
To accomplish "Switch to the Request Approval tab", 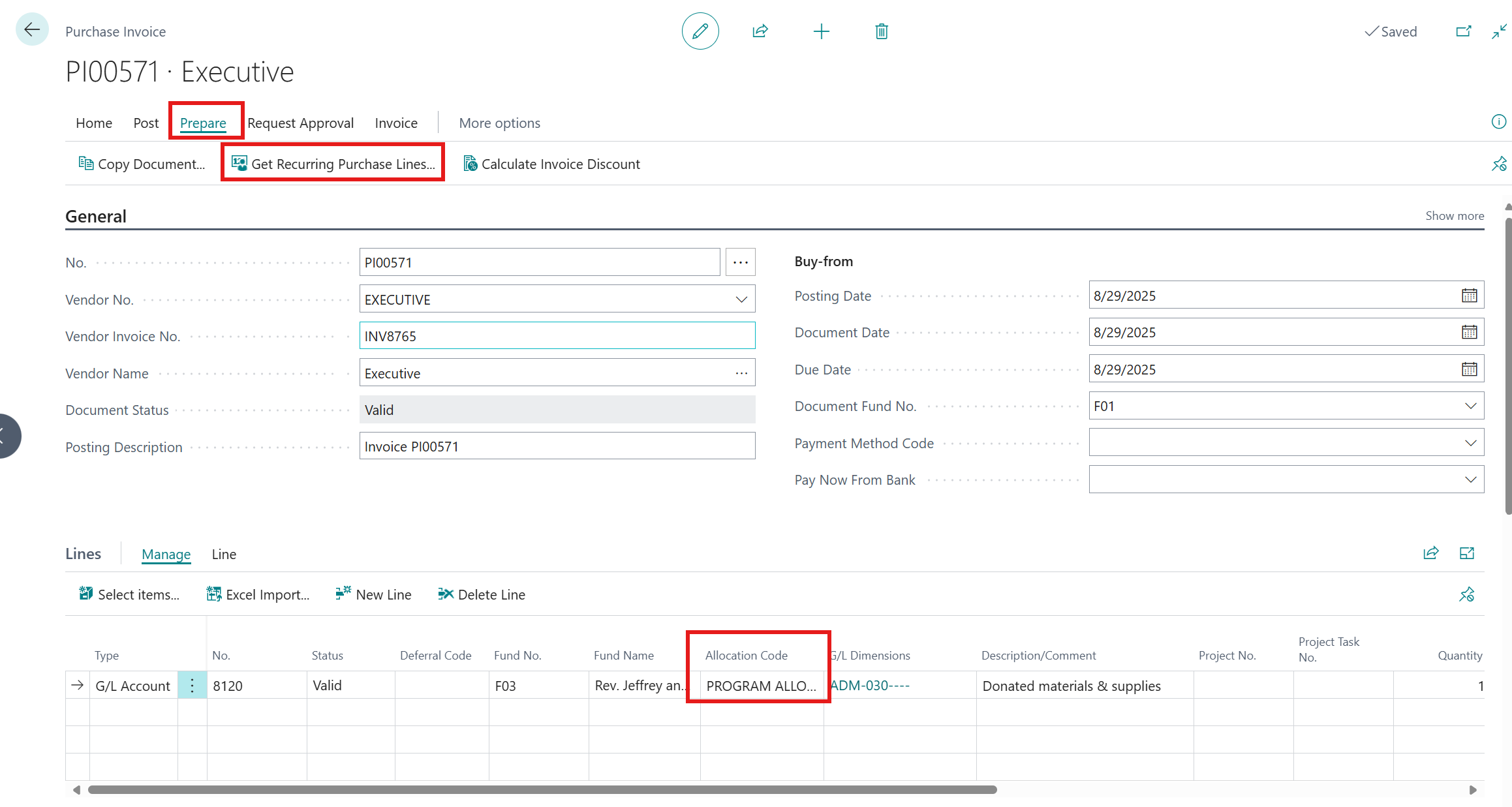I will [x=300, y=123].
